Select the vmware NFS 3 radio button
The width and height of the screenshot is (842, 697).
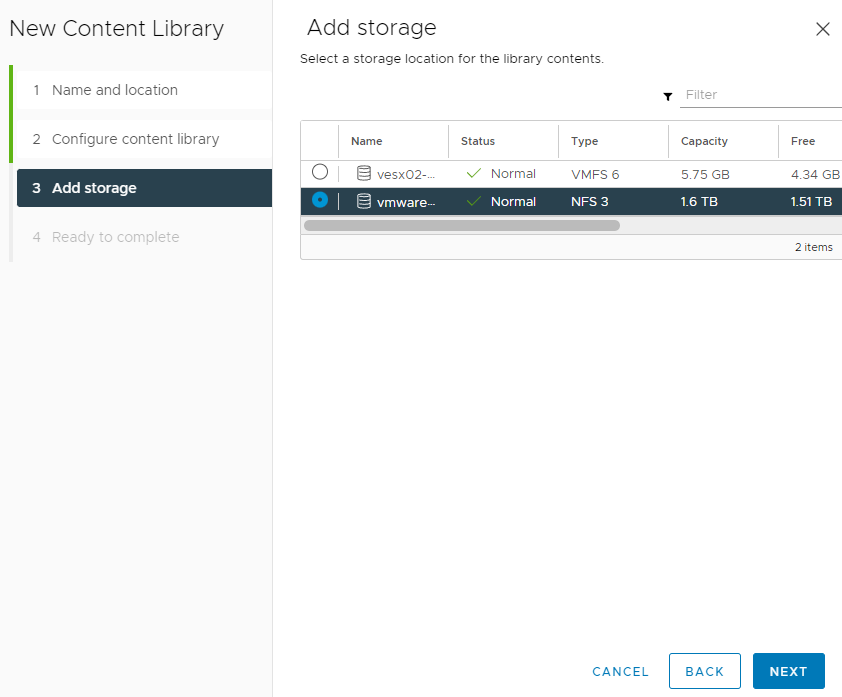pos(320,200)
